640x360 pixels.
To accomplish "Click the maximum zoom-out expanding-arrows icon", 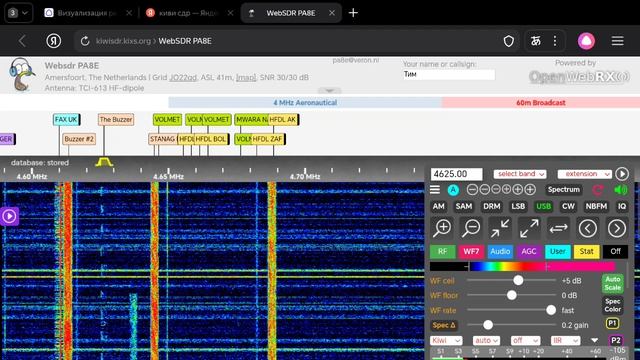I will pyautogui.click(x=529, y=228).
